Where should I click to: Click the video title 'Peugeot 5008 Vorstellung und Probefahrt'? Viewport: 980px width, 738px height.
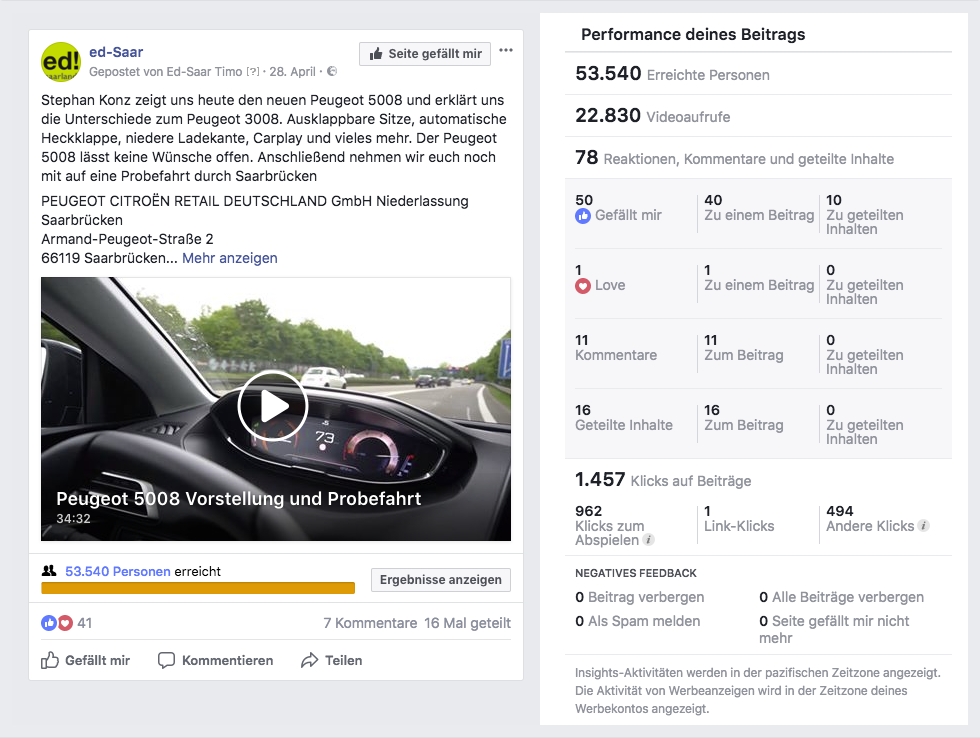point(239,498)
